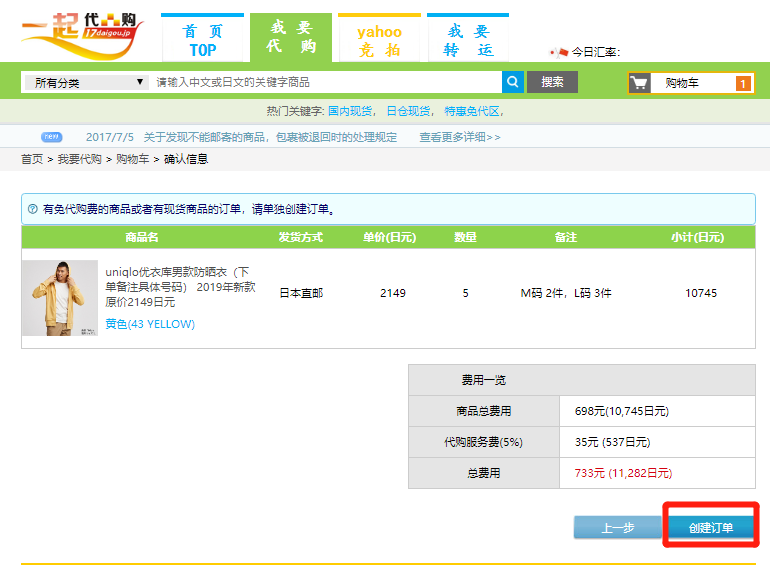
Task: Click the shopping cart icon
Action: pos(639,83)
